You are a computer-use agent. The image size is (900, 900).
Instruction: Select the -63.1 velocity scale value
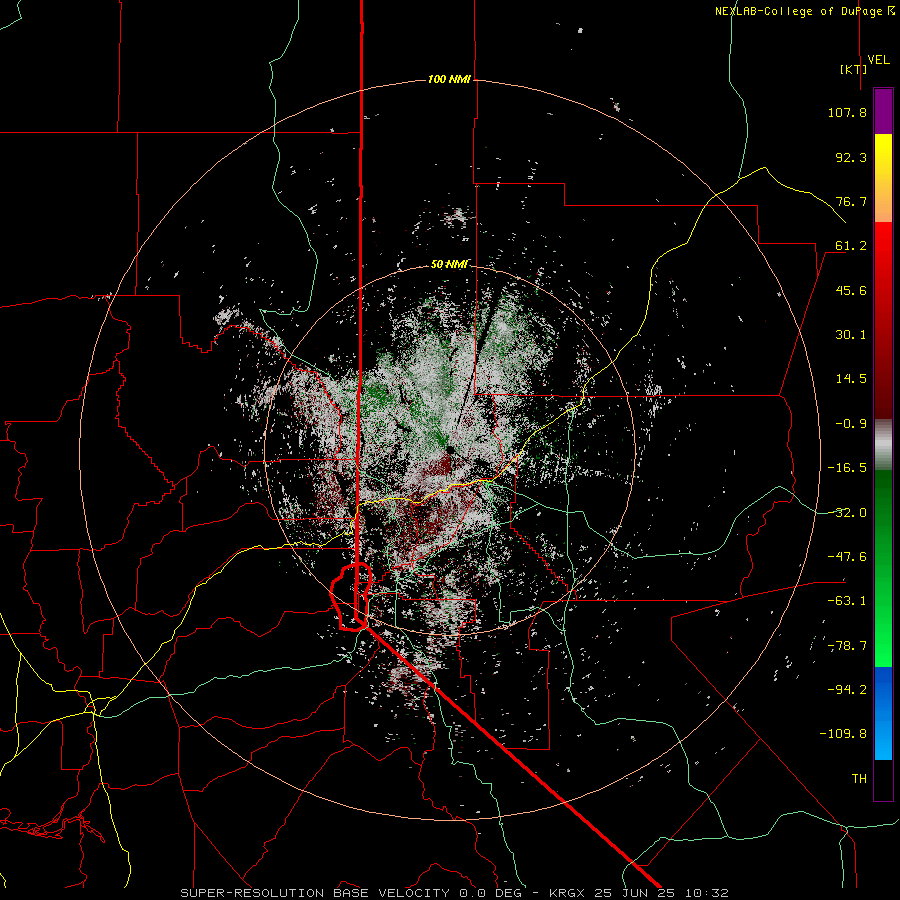point(847,601)
